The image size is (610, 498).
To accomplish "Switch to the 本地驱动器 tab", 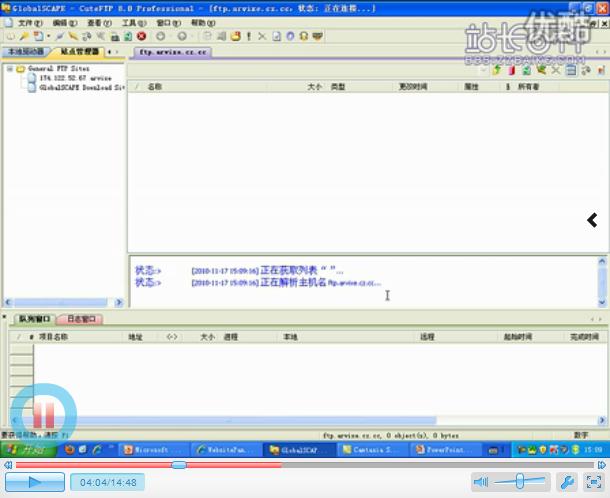I will pyautogui.click(x=25, y=50).
